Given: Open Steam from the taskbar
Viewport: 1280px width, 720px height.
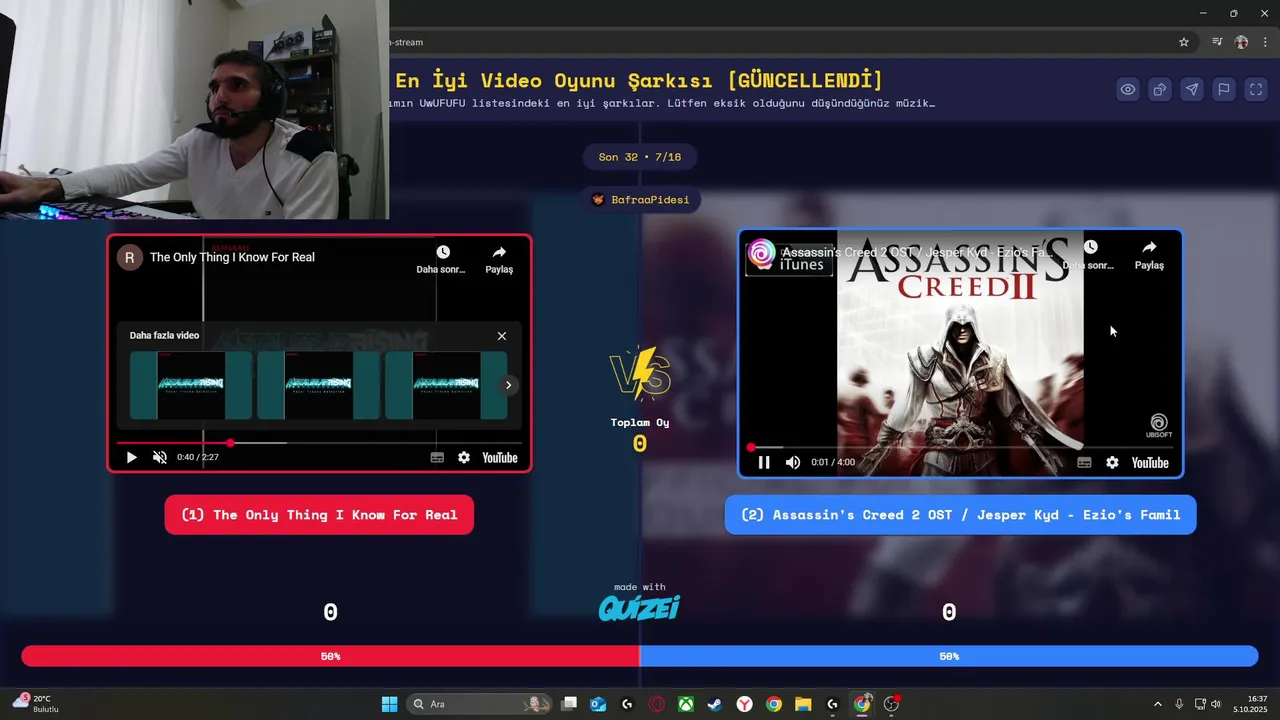Looking at the screenshot, I should (x=715, y=704).
